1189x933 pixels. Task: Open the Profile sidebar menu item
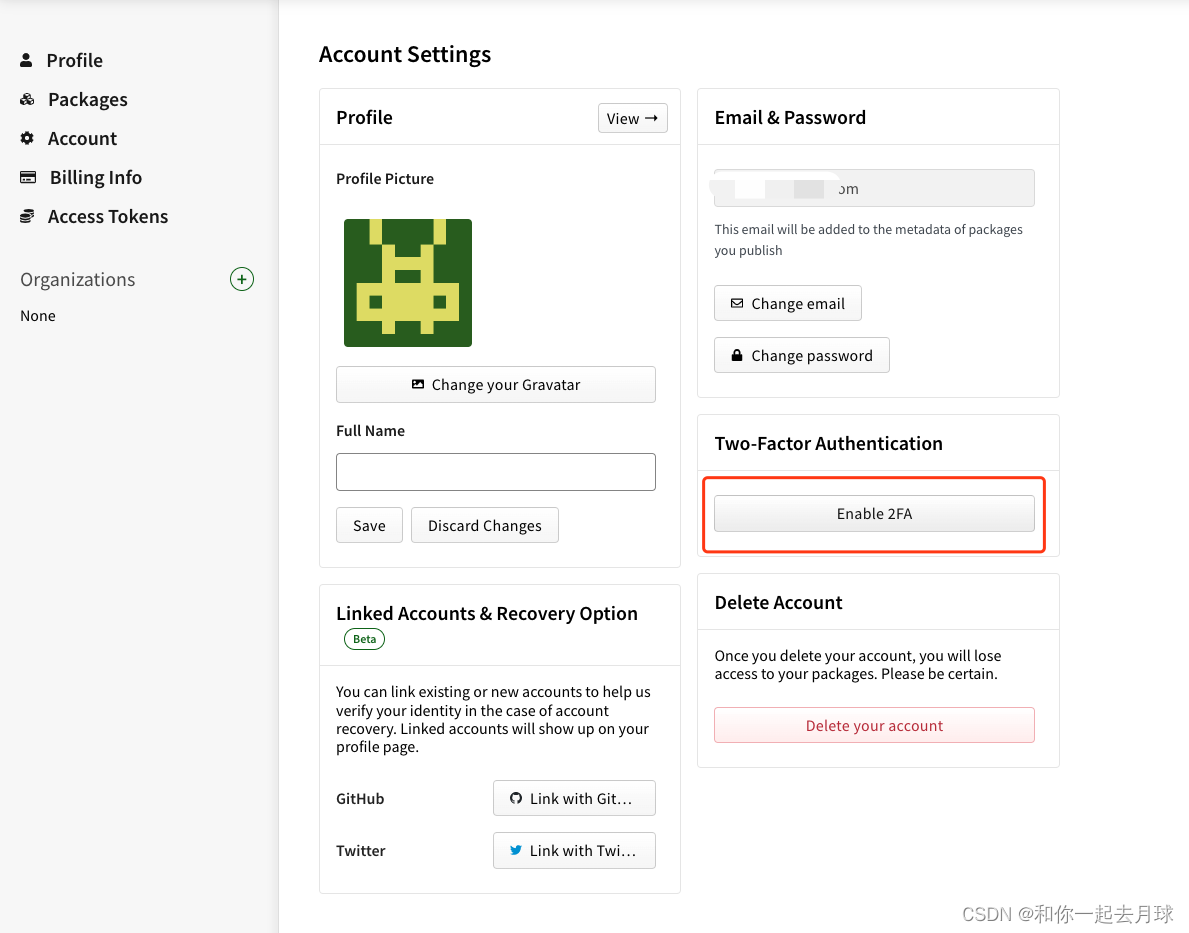click(74, 60)
